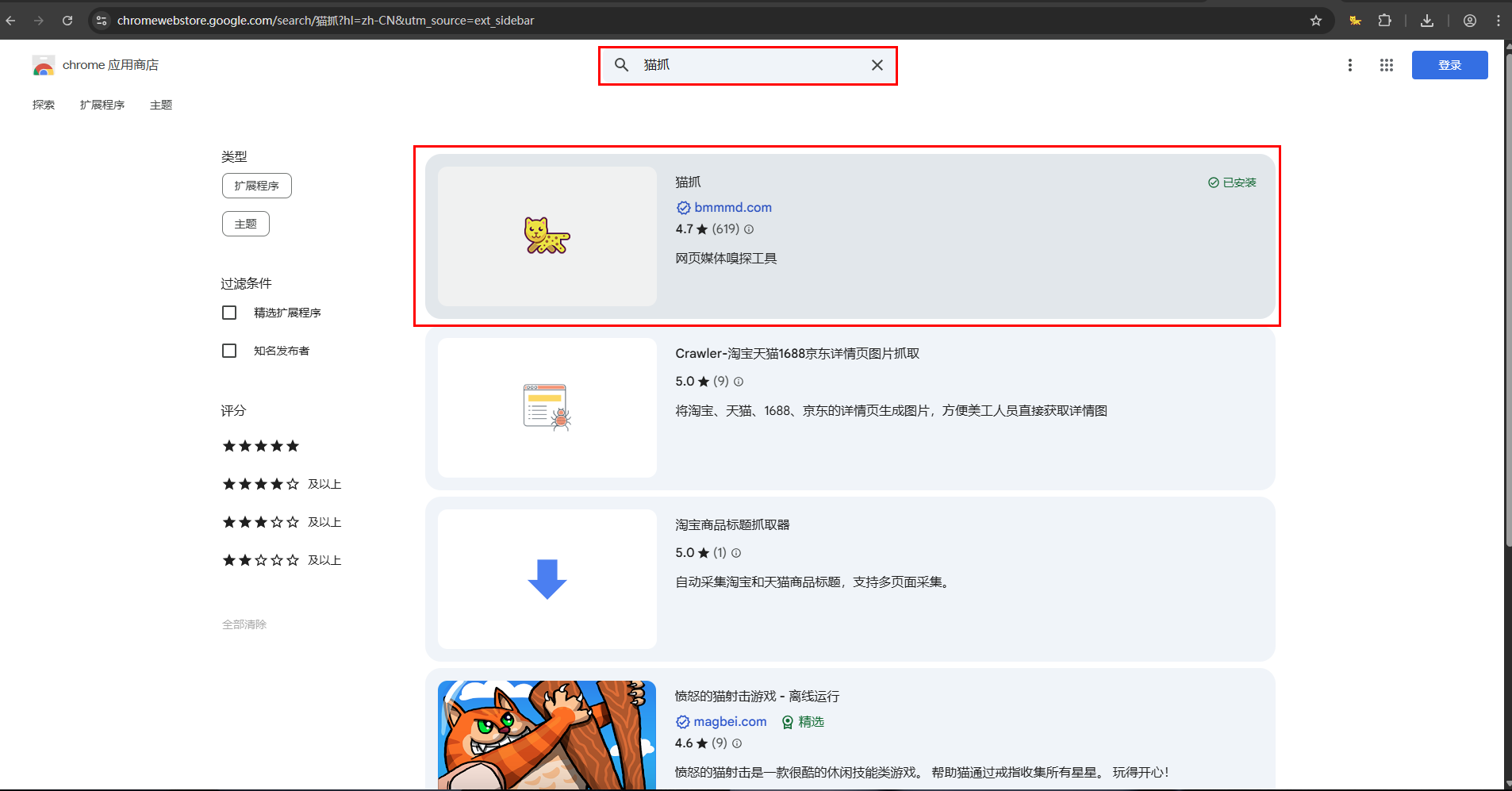Open the 猫抓 extension title
Image resolution: width=1512 pixels, height=791 pixels.
(x=688, y=182)
